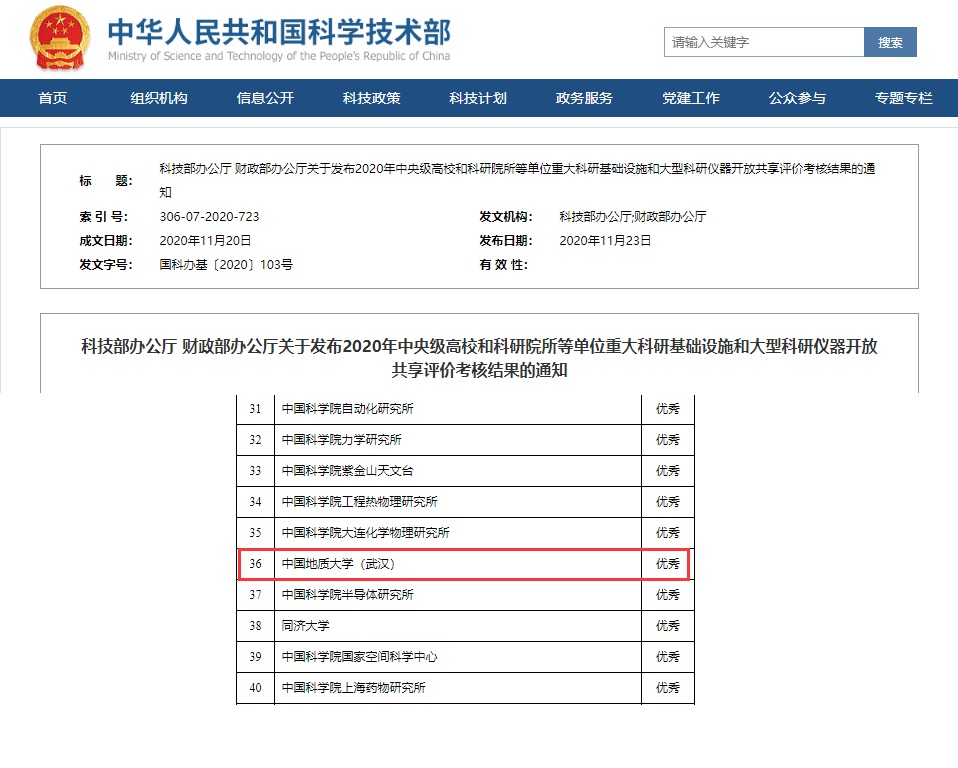Click the 发布日期 value 2020年11月23日
This screenshot has width=958, height=768.
605,240
